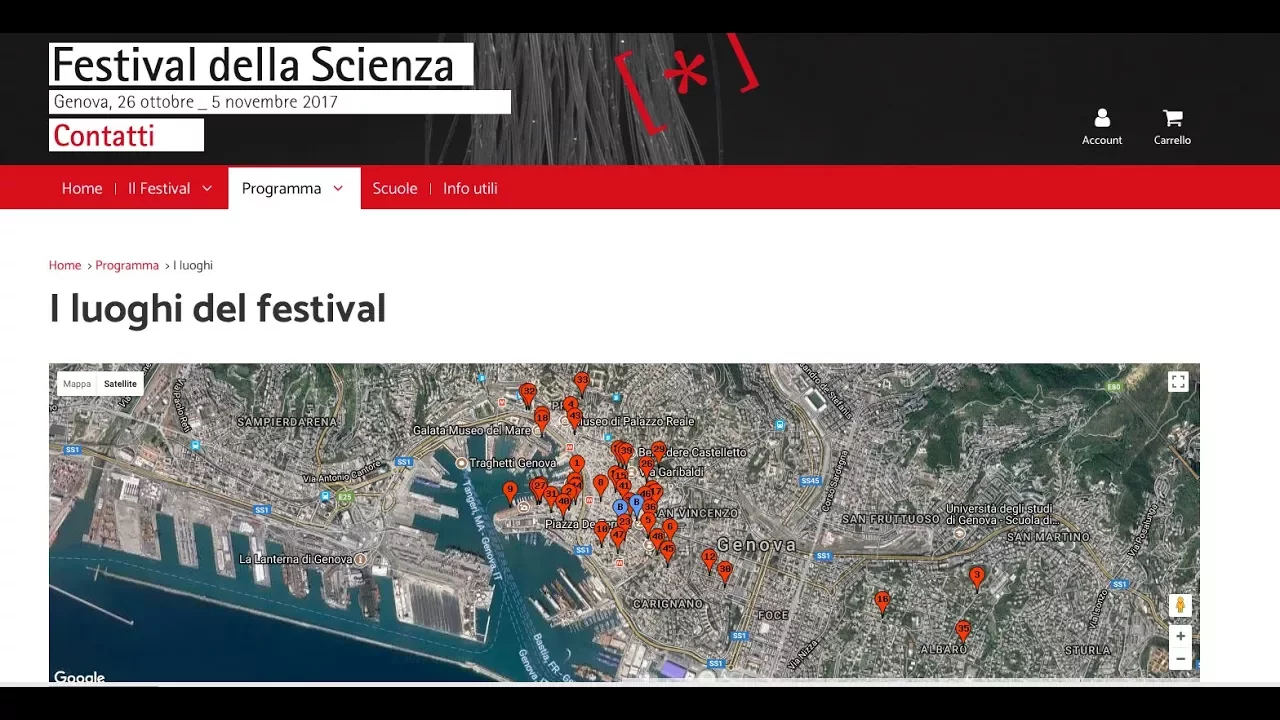1280x720 pixels.
Task: Expand the Il Festival menu
Action: click(170, 188)
